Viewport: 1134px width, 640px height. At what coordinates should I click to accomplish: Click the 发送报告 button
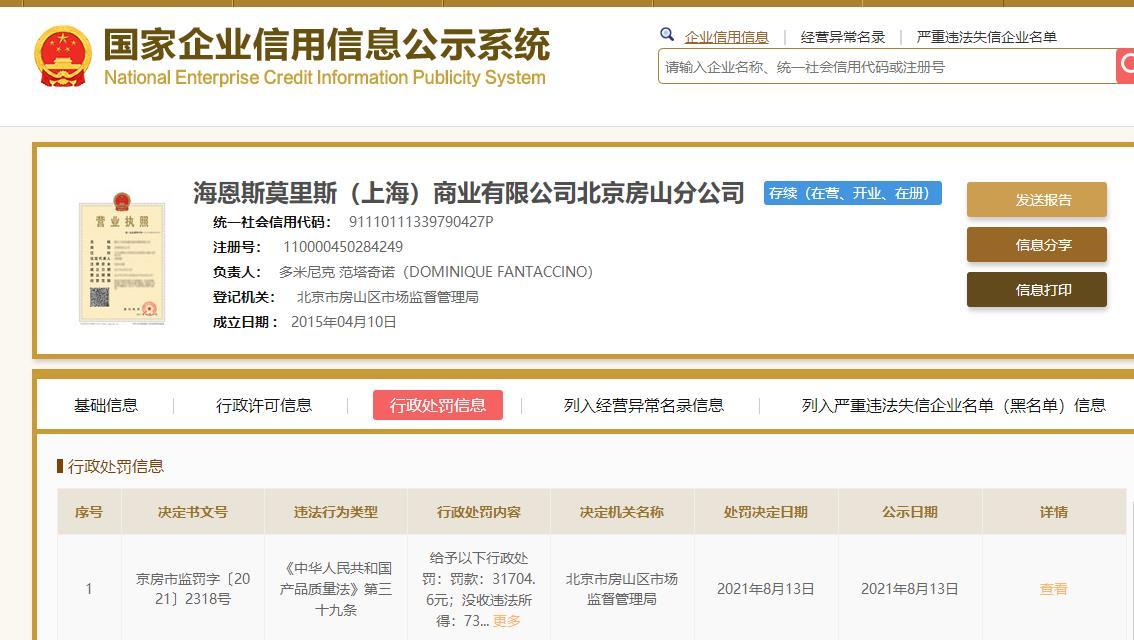(x=1036, y=200)
